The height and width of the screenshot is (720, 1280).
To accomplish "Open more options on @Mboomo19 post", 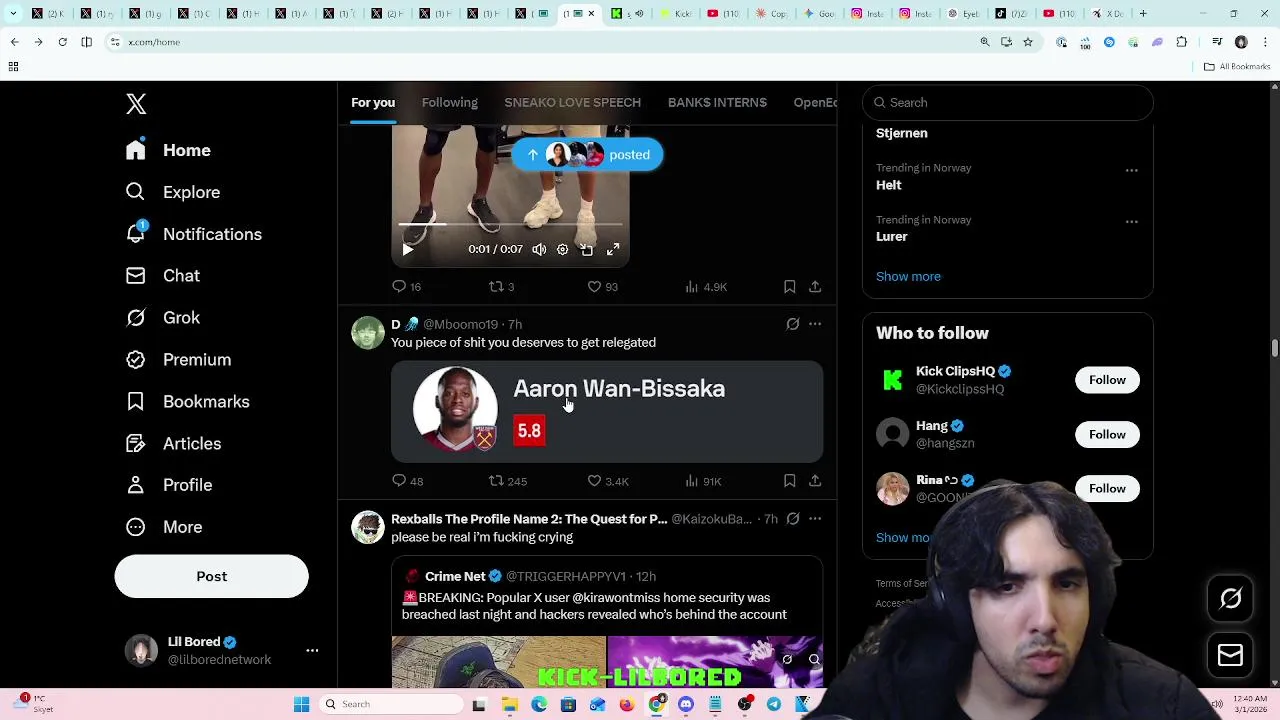I will point(815,324).
